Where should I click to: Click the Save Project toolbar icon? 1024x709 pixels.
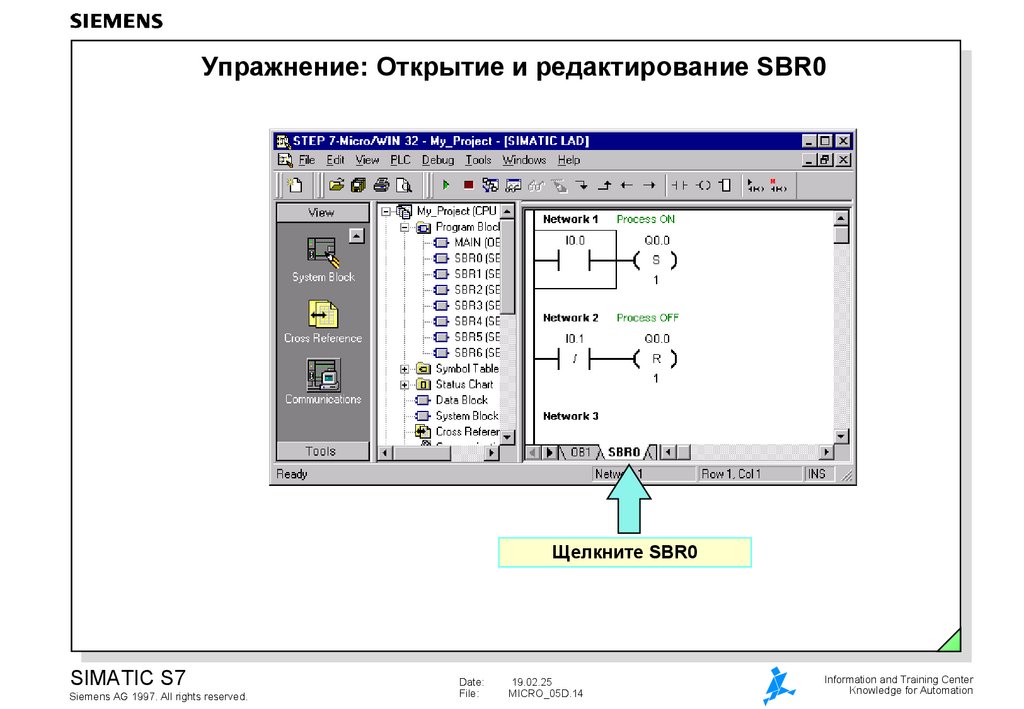pyautogui.click(x=359, y=185)
